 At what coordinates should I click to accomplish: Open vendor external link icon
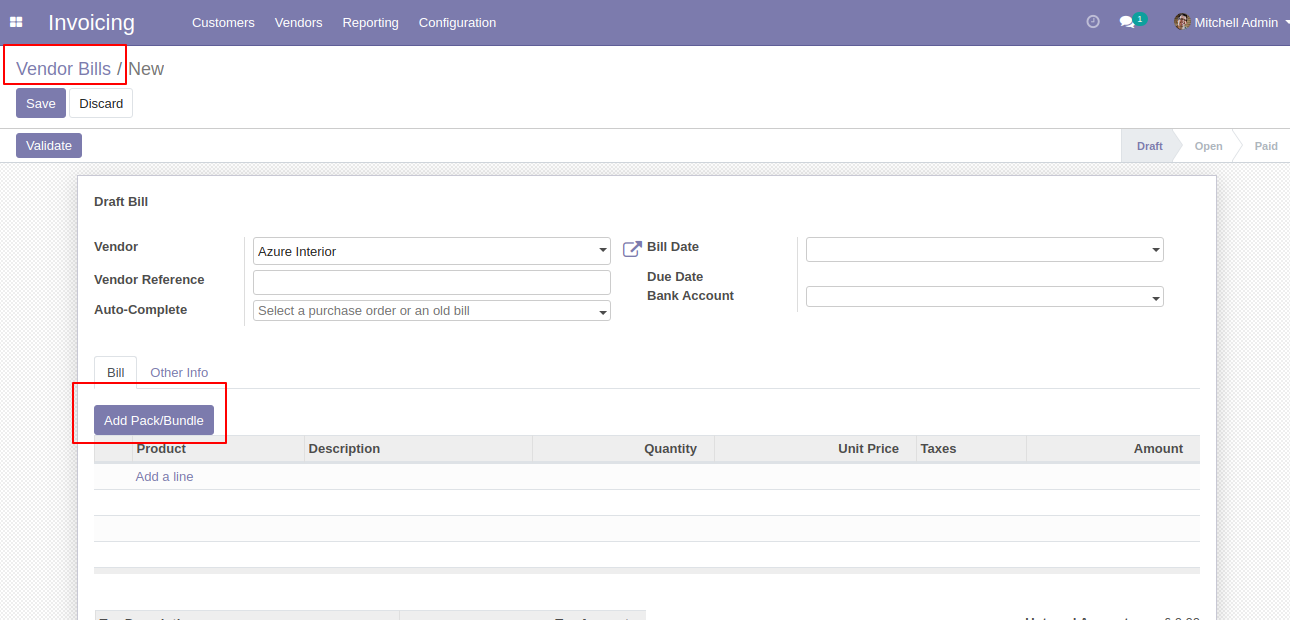click(x=632, y=248)
